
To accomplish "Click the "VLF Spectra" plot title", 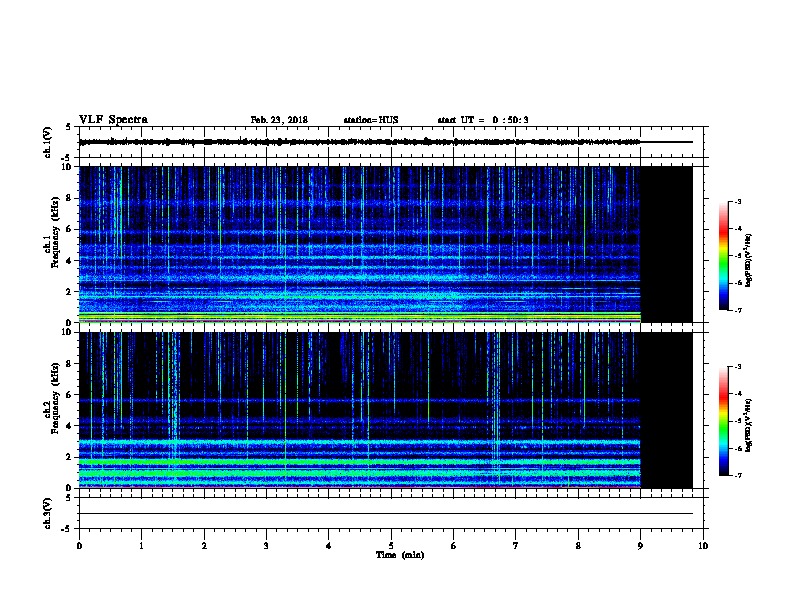I will (x=113, y=120).
